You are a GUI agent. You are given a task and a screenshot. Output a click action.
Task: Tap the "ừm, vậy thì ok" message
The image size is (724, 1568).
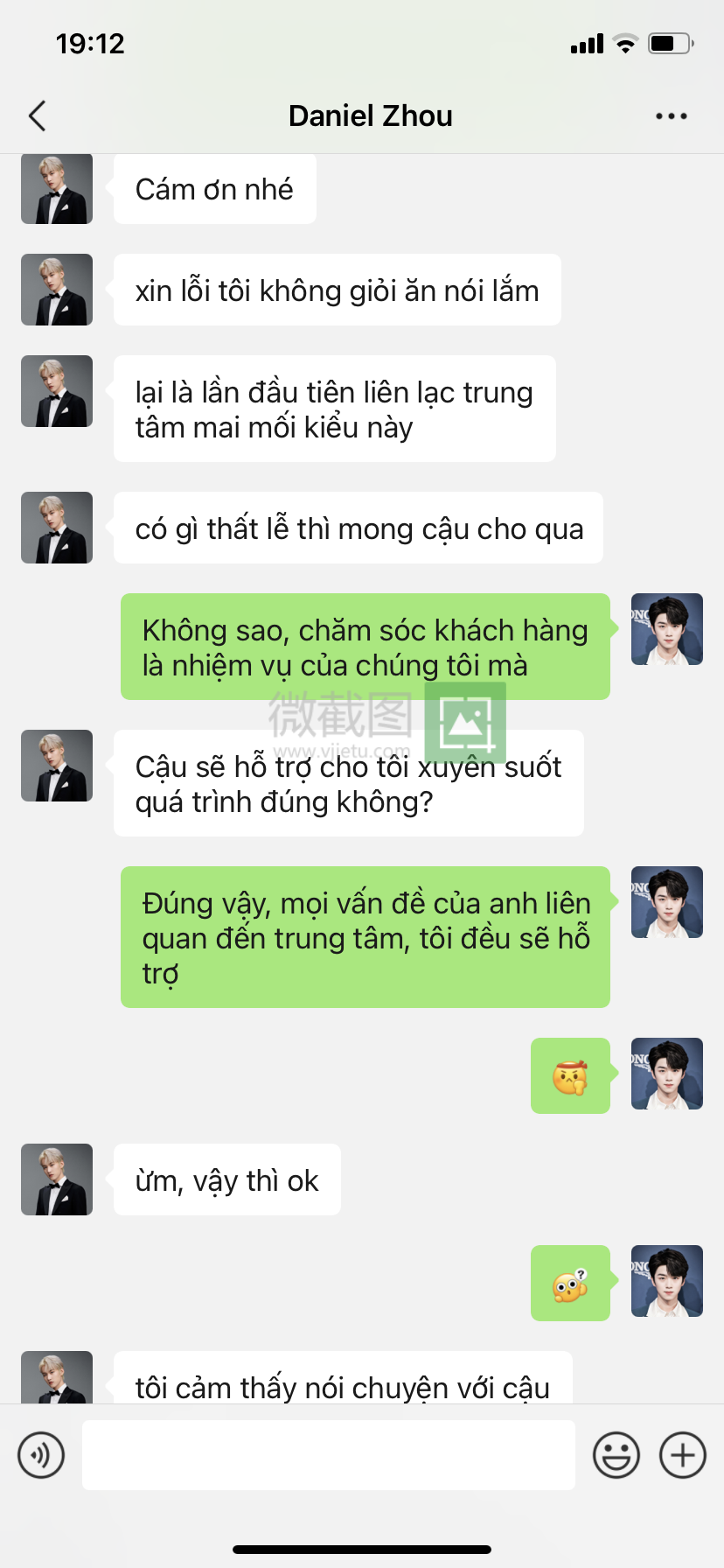point(227,1179)
